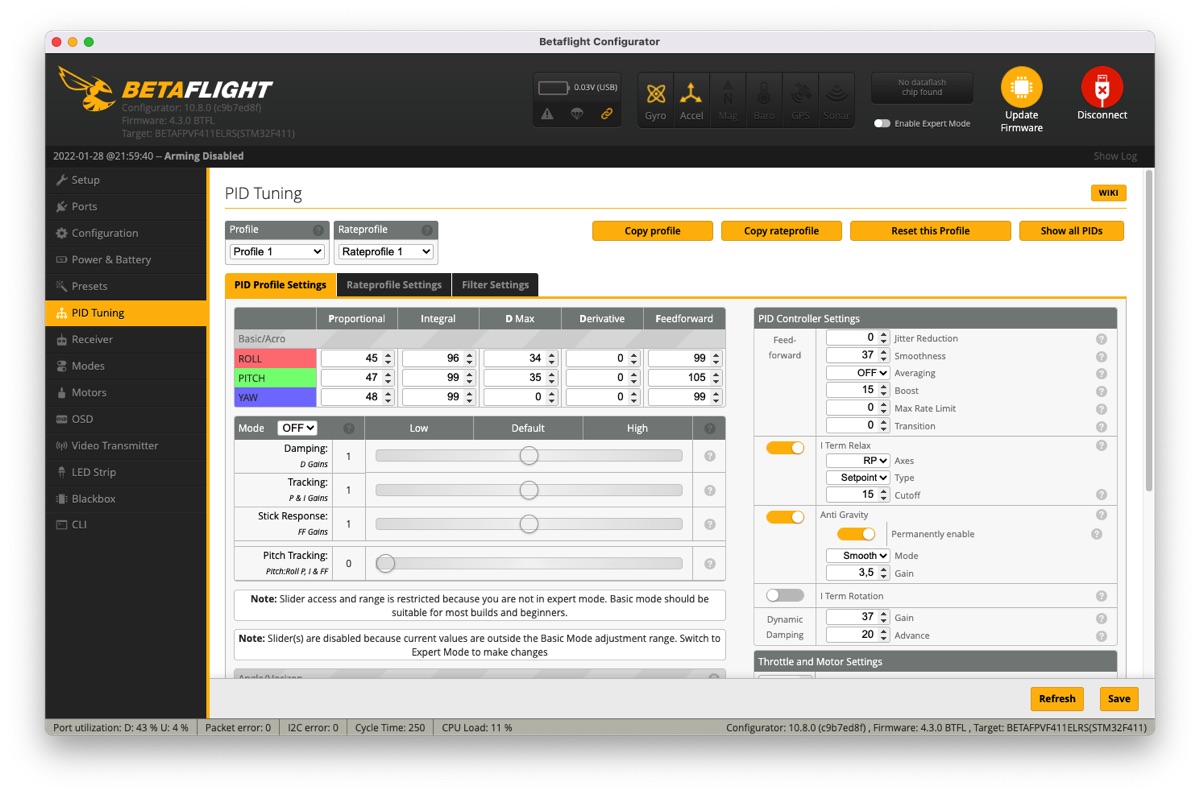The image size is (1200, 795).
Task: Show help for I Term Rotation
Action: coord(1101,596)
